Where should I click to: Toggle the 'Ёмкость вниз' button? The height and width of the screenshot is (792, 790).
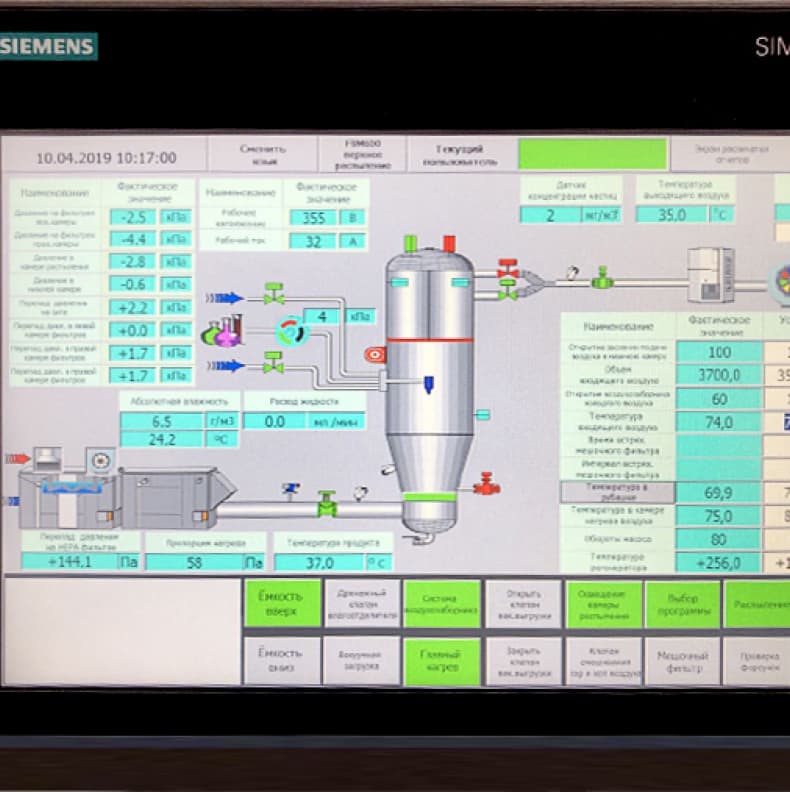pyautogui.click(x=281, y=660)
